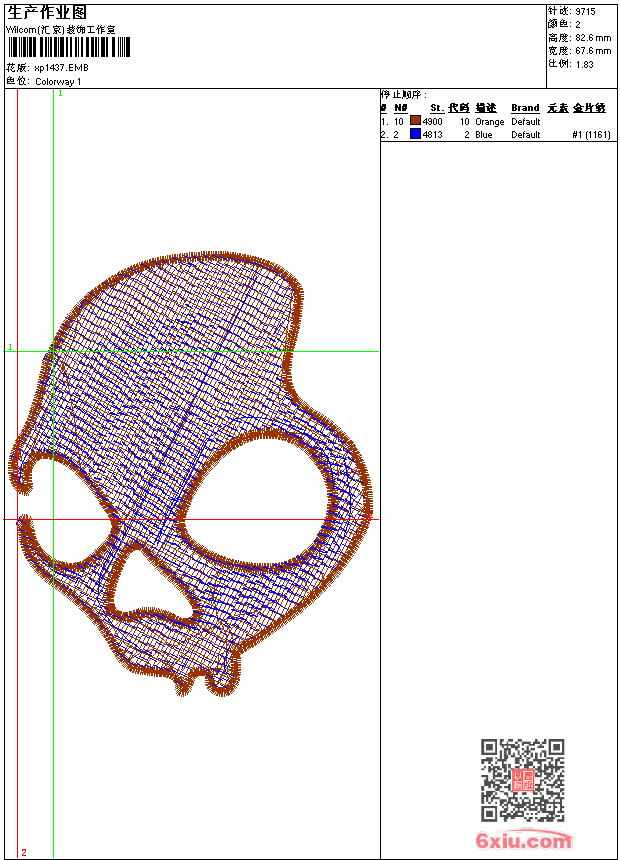
Task: Click the red seal at QR code center
Action: [522, 780]
